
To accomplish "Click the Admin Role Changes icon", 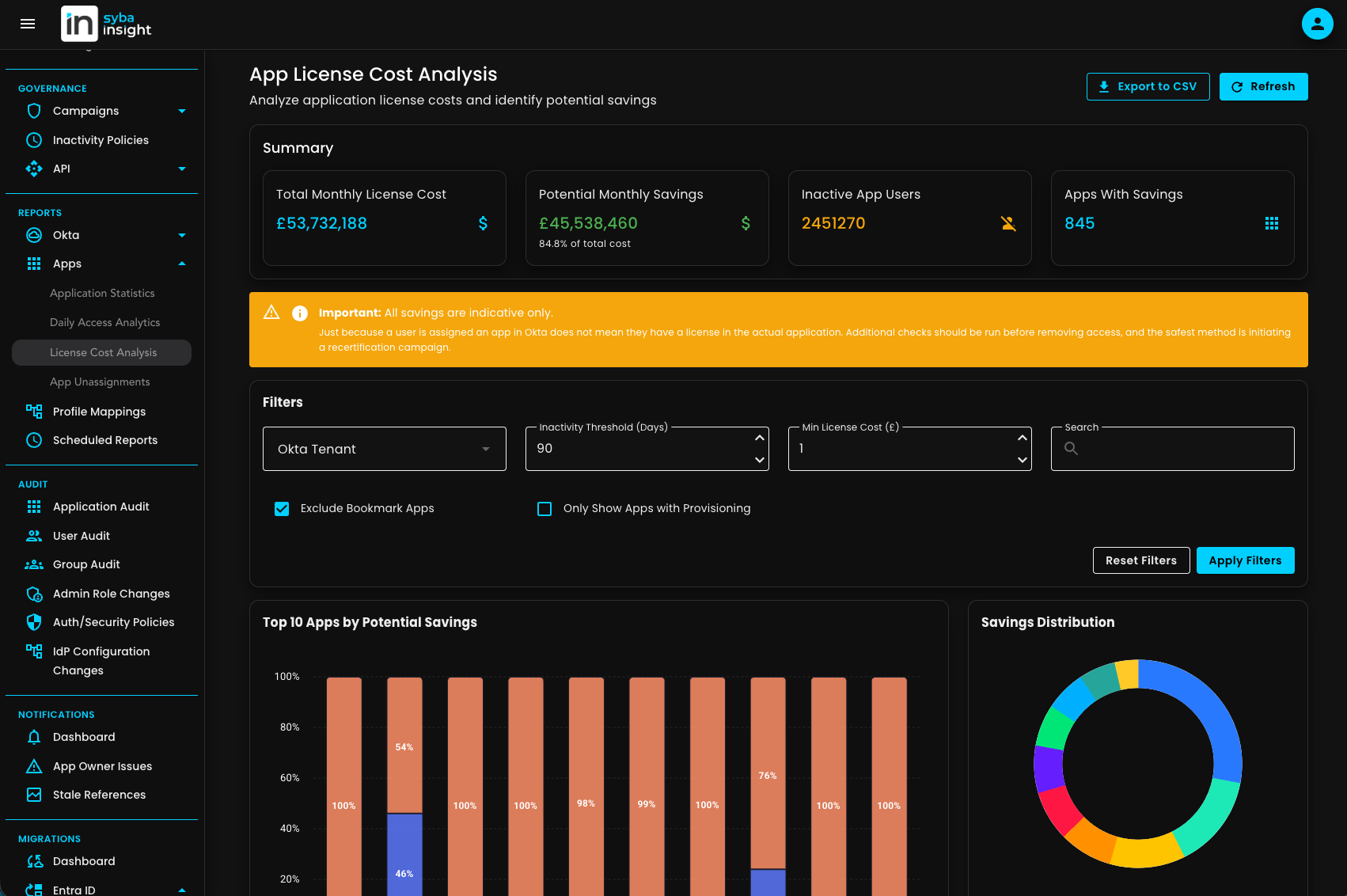I will point(34,594).
